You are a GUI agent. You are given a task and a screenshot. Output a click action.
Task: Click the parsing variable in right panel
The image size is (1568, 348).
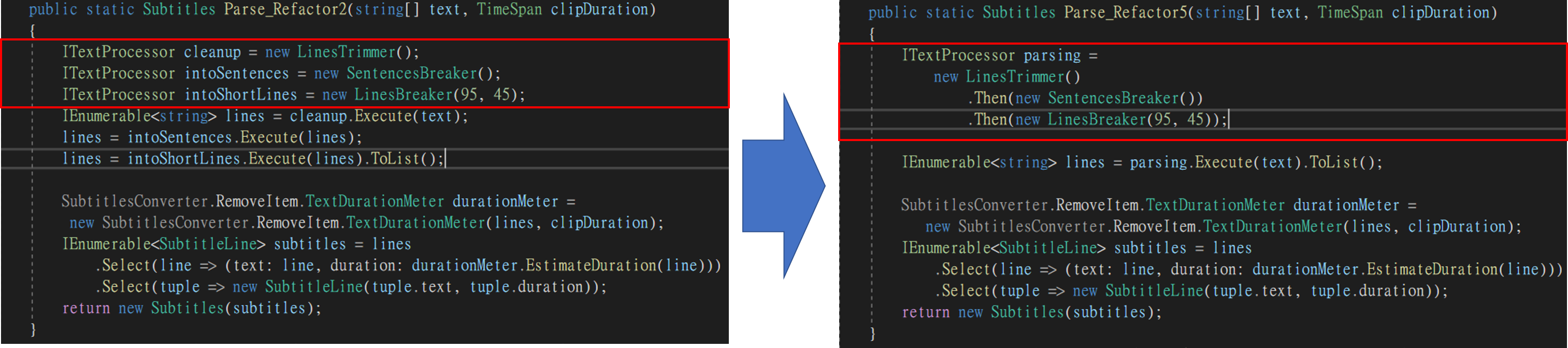1052,55
